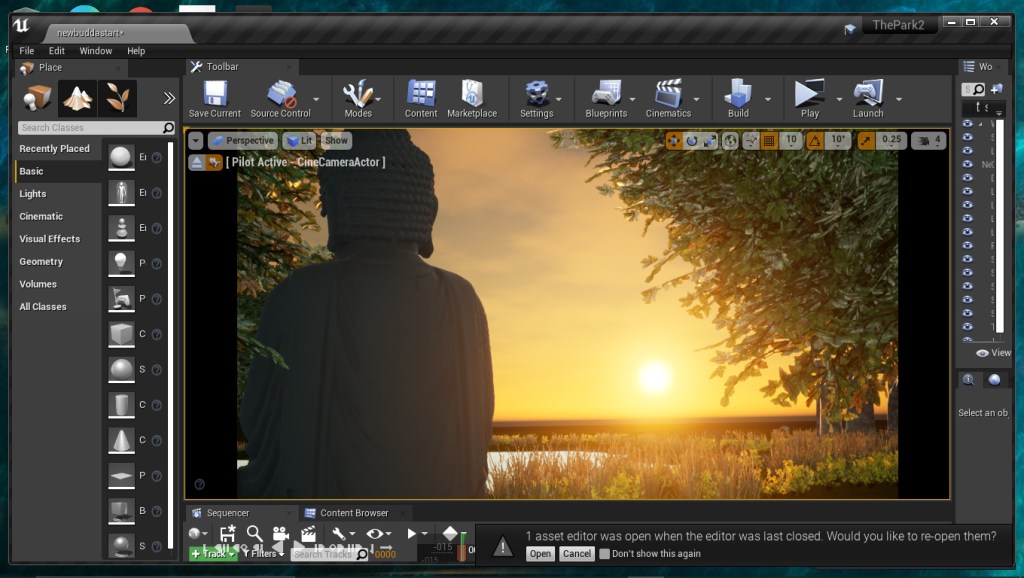Toggle rotation snapping in the viewport
The image size is (1024, 578).
[813, 141]
